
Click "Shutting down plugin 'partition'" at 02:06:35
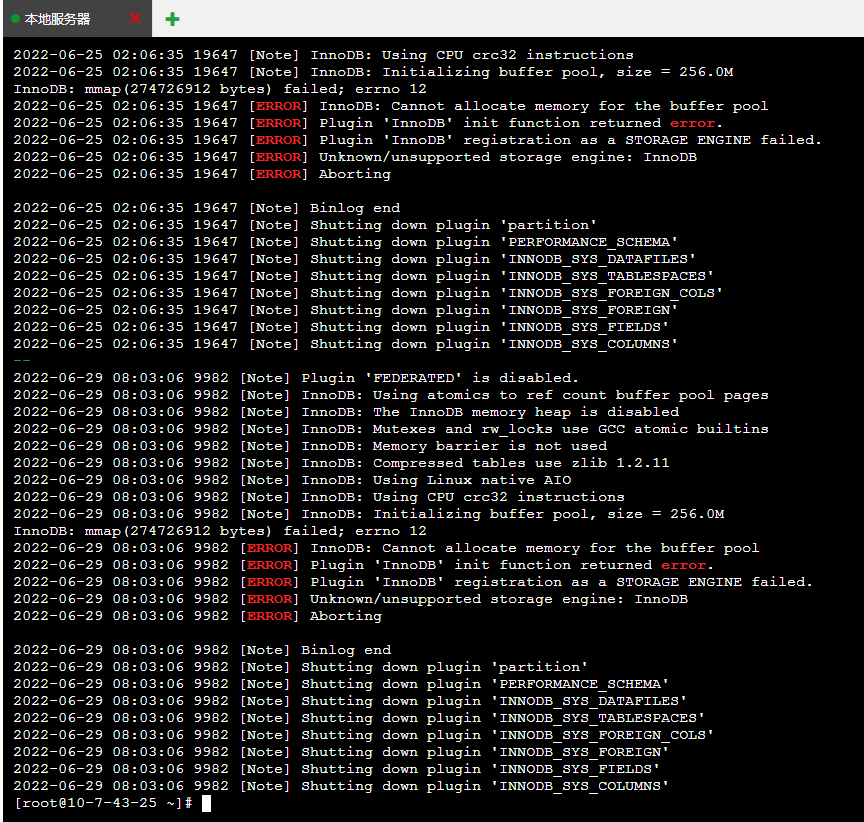(453, 225)
